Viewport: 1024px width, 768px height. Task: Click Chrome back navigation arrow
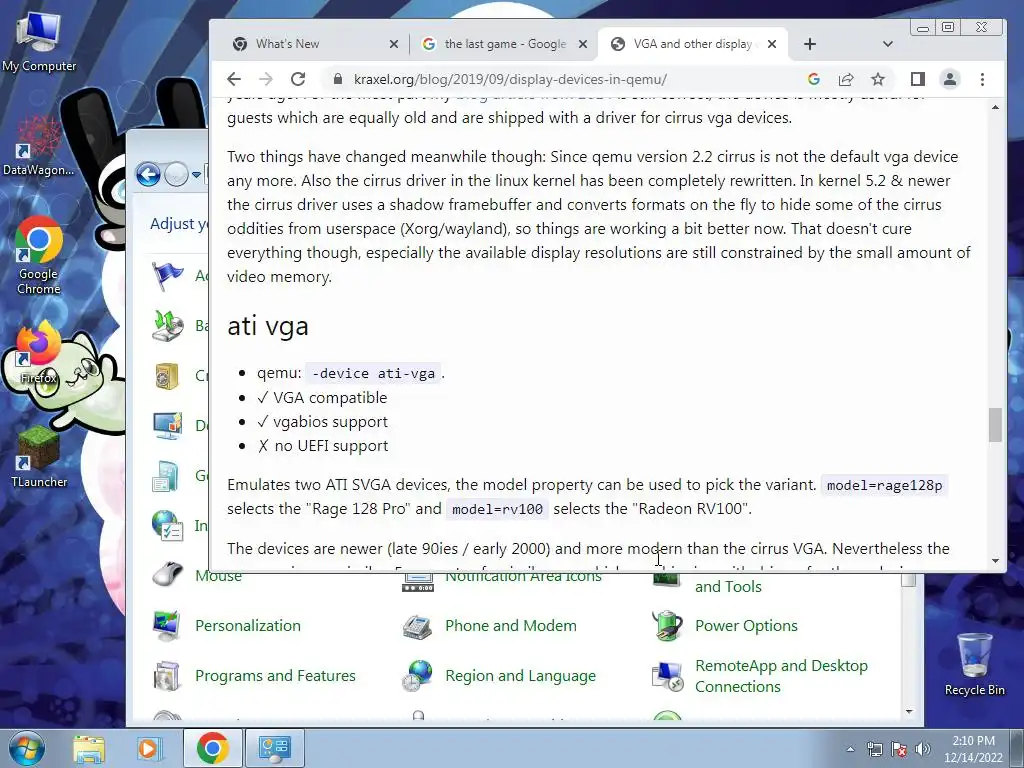234,79
